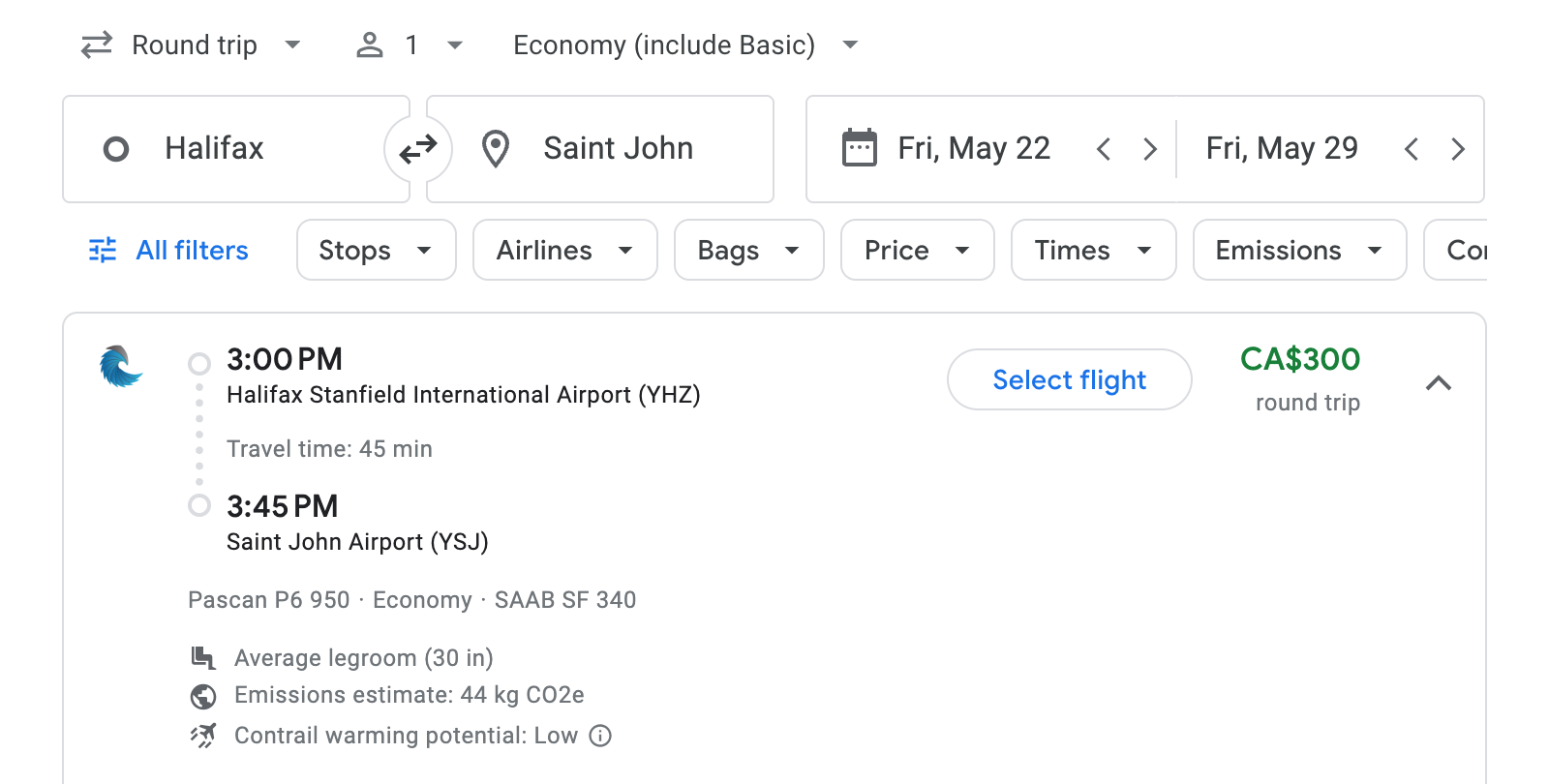This screenshot has height=784, width=1549.
Task: Click the emissions estimate globe icon
Action: (x=202, y=695)
